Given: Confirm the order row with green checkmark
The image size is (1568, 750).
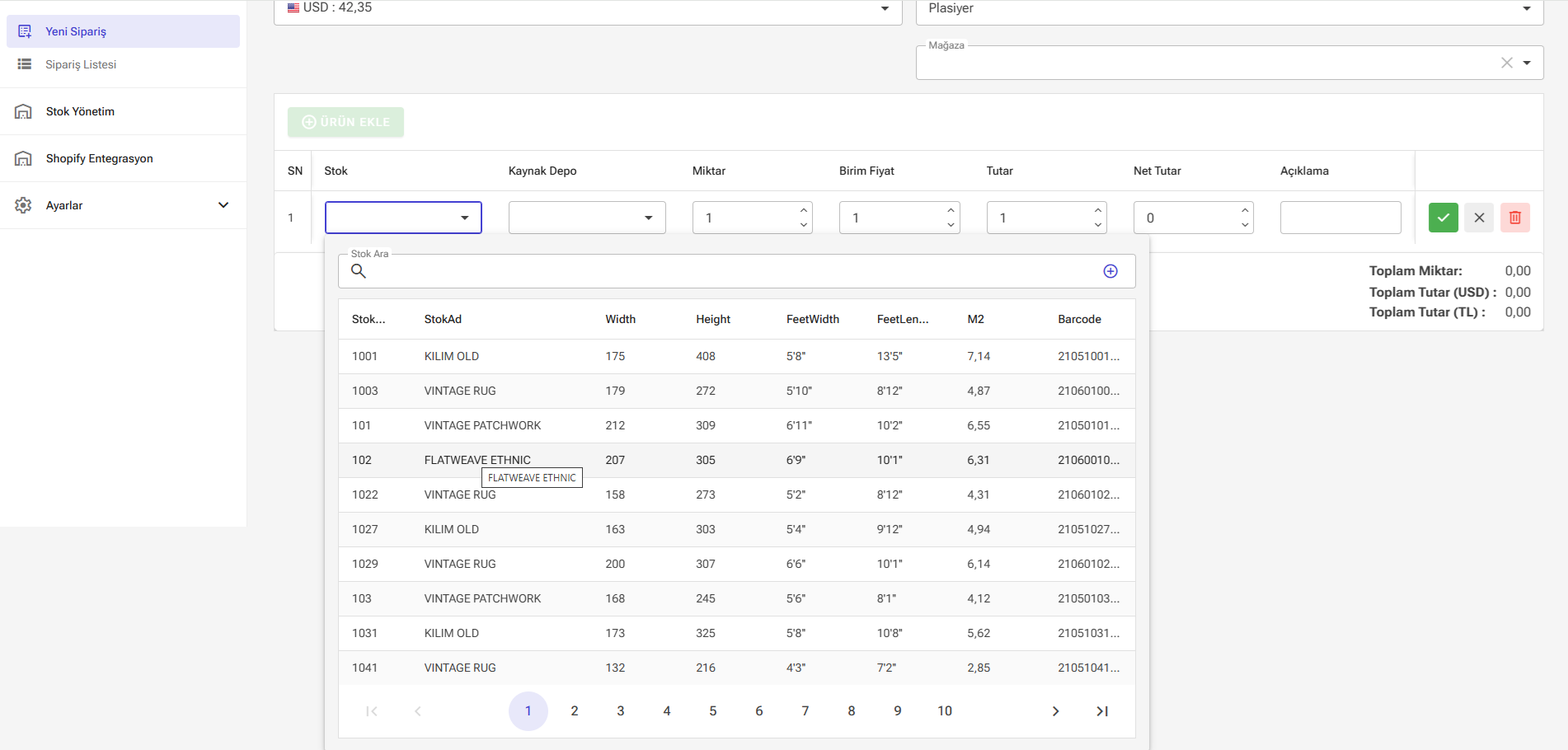Looking at the screenshot, I should pyautogui.click(x=1443, y=218).
